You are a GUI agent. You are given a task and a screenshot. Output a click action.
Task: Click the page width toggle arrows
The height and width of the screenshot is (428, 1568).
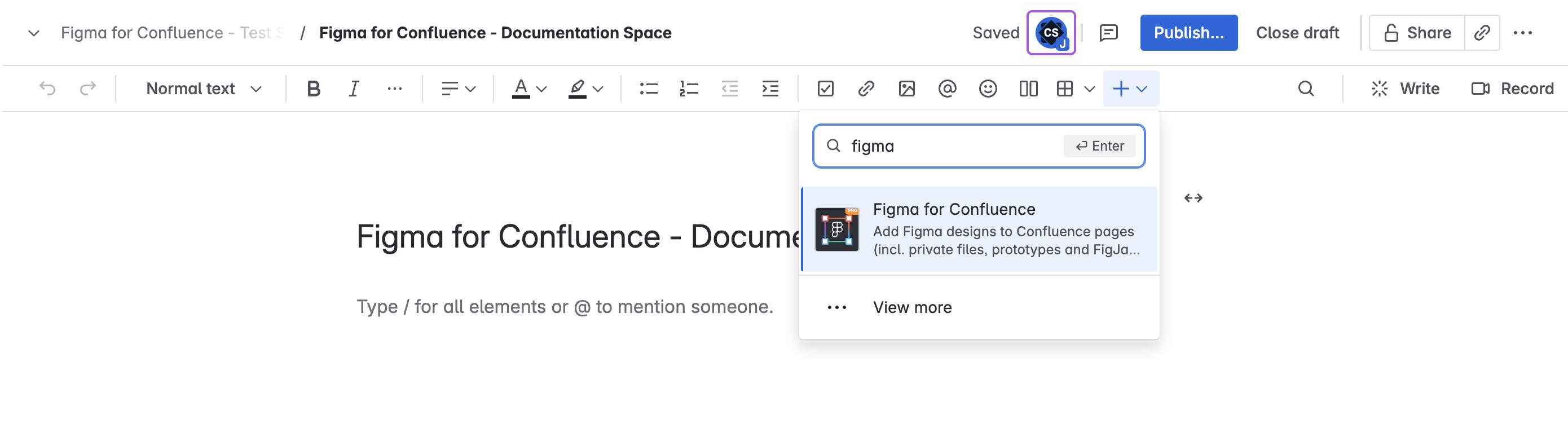[x=1193, y=198]
